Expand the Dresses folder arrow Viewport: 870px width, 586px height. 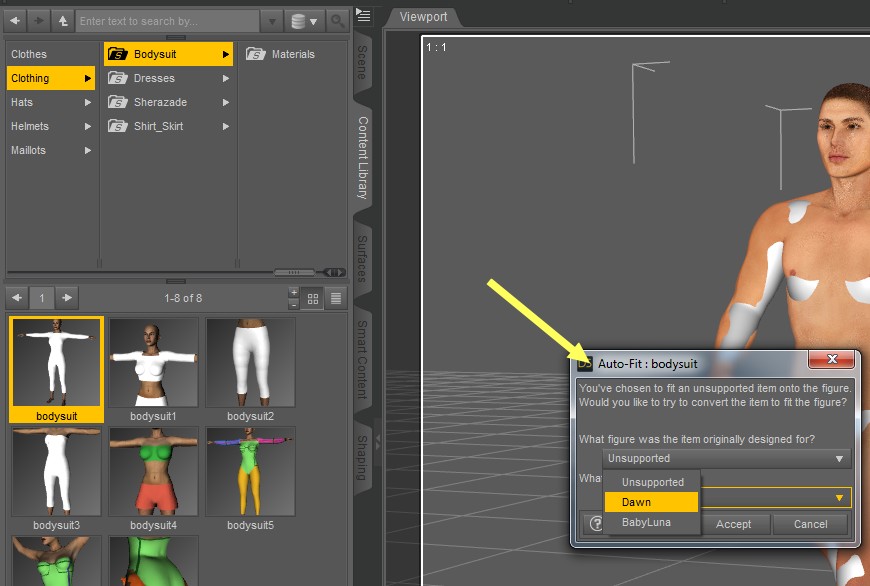click(226, 78)
